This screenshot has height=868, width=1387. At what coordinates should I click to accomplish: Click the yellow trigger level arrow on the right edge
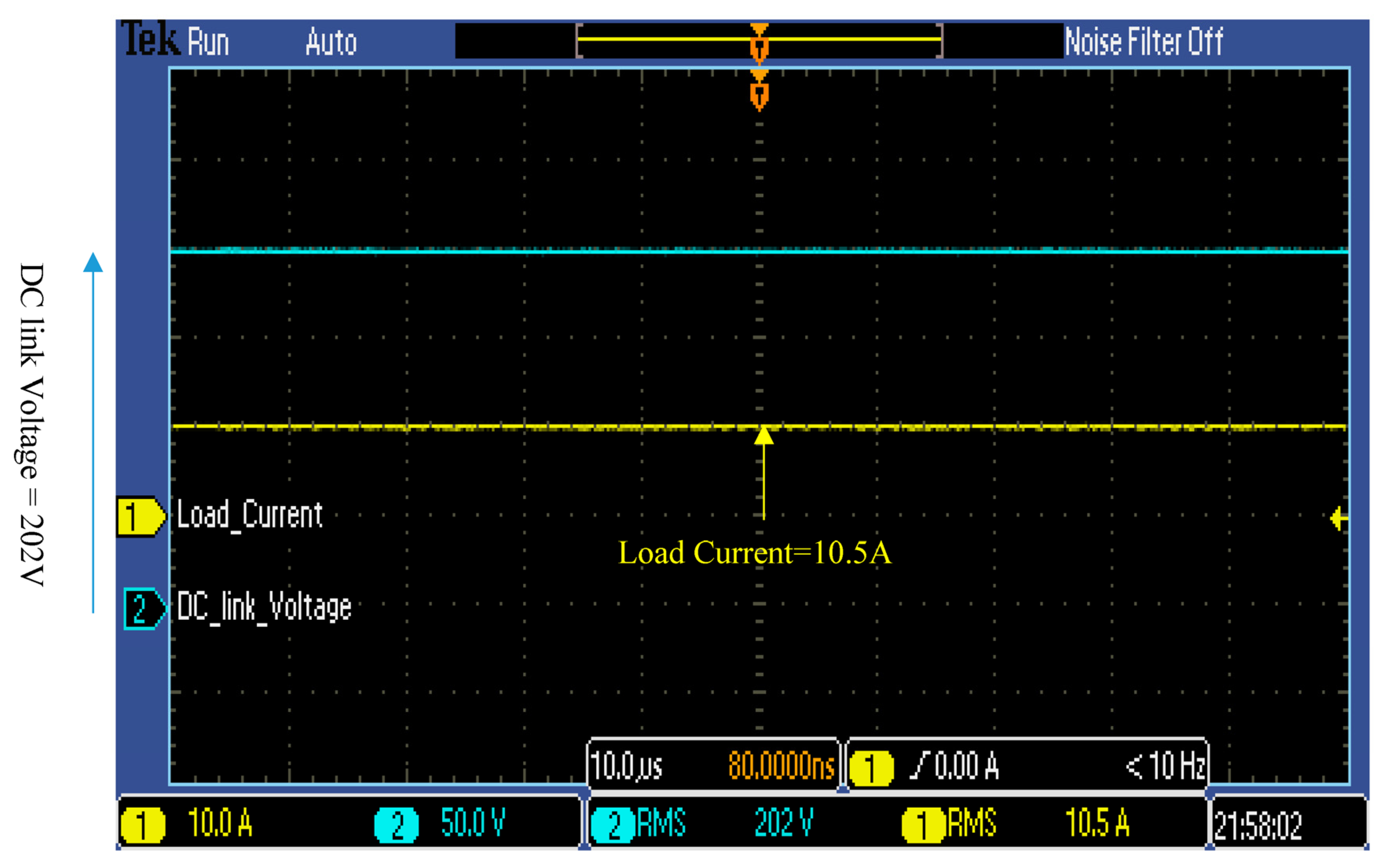1338,518
